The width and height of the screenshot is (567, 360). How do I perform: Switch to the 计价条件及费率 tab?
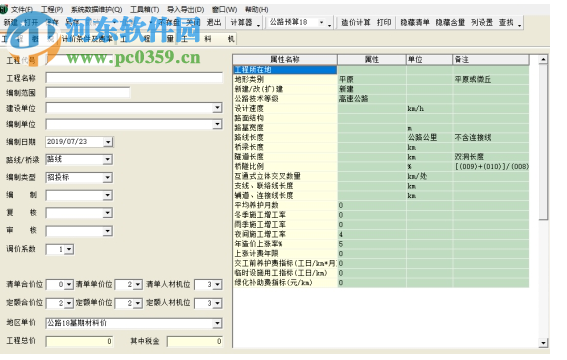(x=87, y=39)
